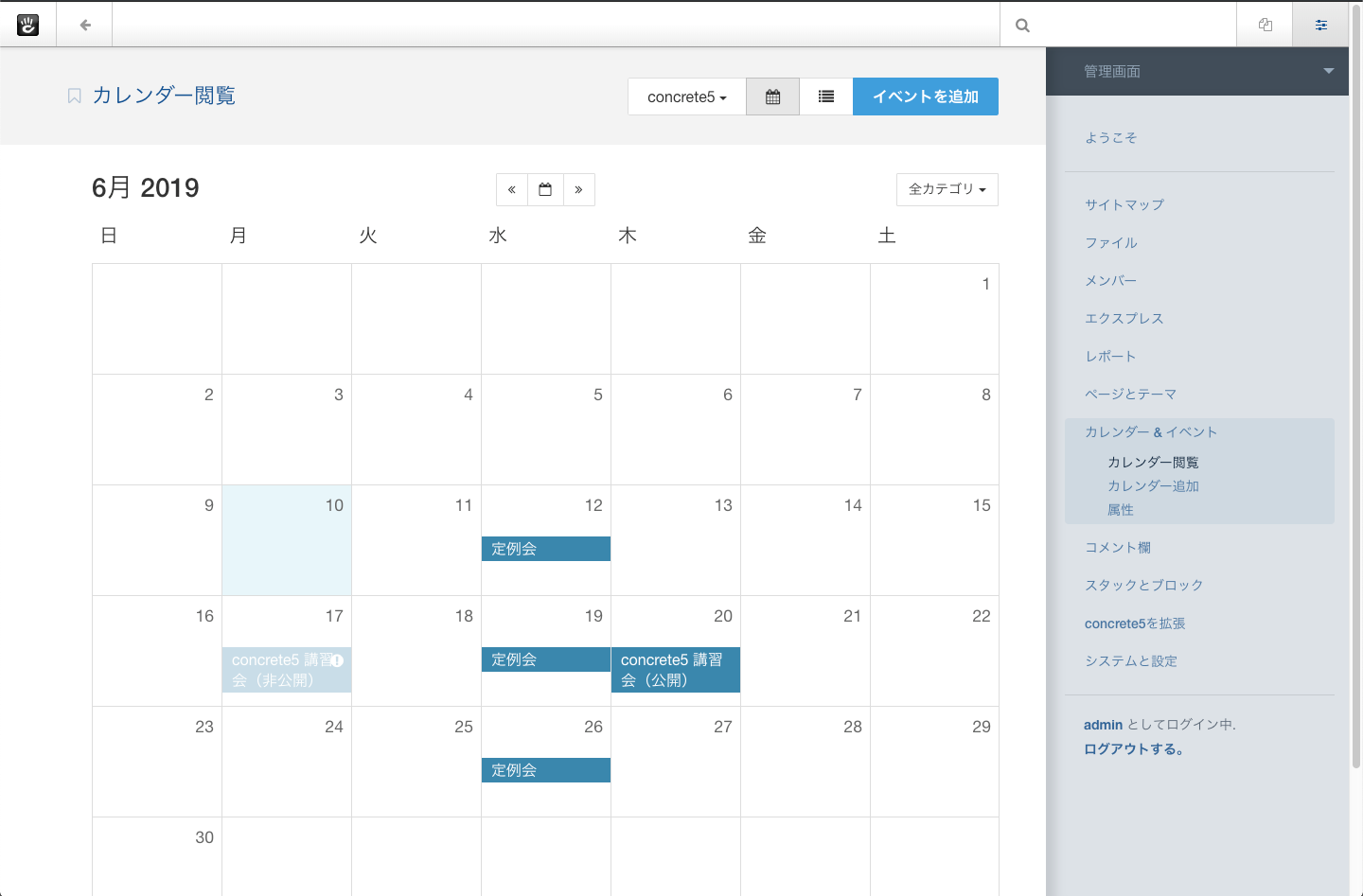Open the concrete5 calendar selector dropdown
This screenshot has height=896, width=1363.
click(x=686, y=97)
